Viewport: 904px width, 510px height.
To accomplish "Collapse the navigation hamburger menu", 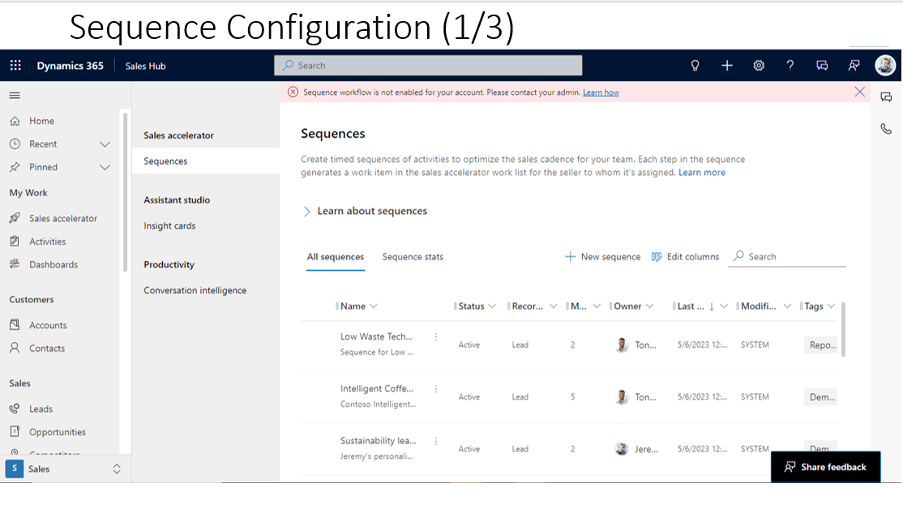I will pyautogui.click(x=15, y=95).
